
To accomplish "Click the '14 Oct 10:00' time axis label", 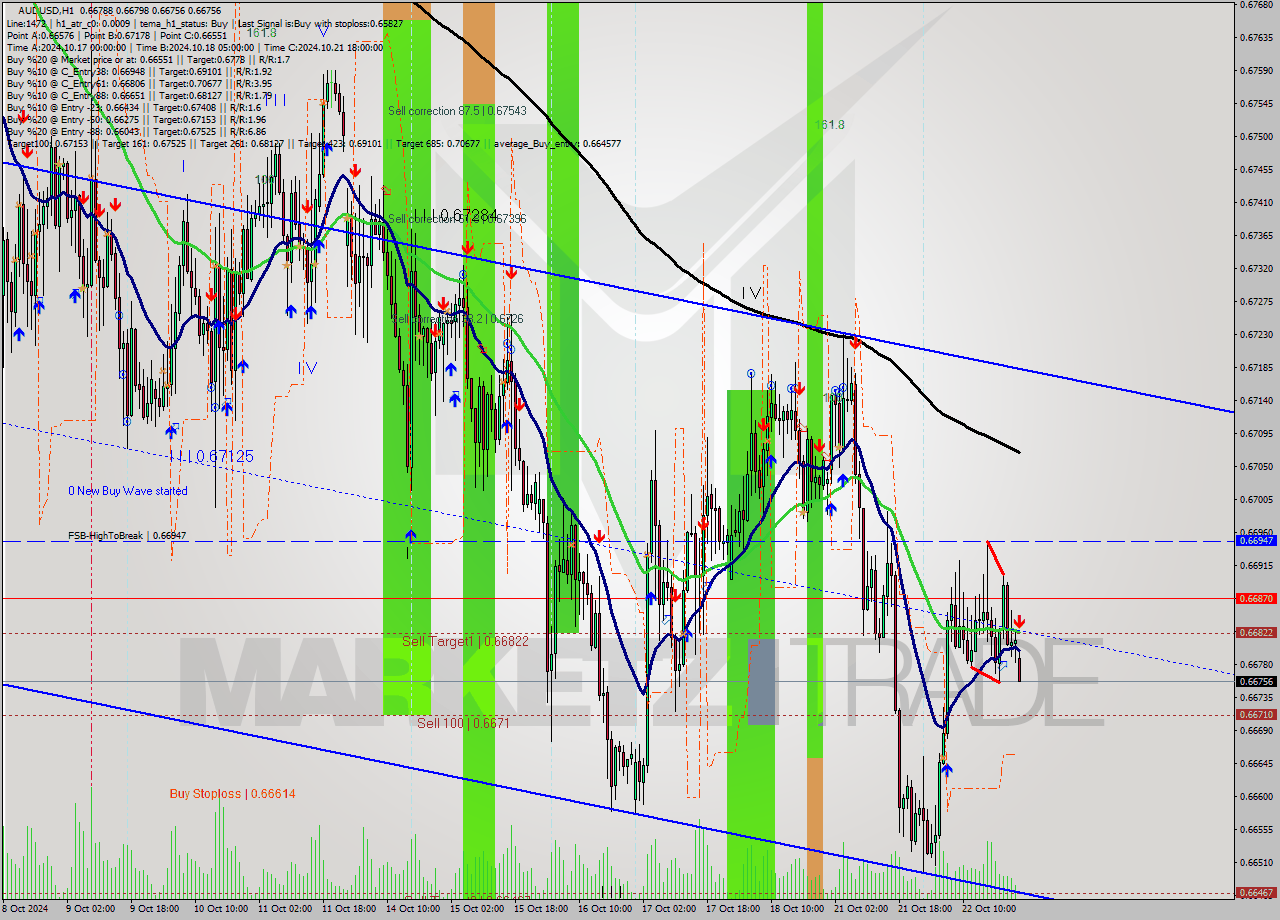I will coord(412,910).
